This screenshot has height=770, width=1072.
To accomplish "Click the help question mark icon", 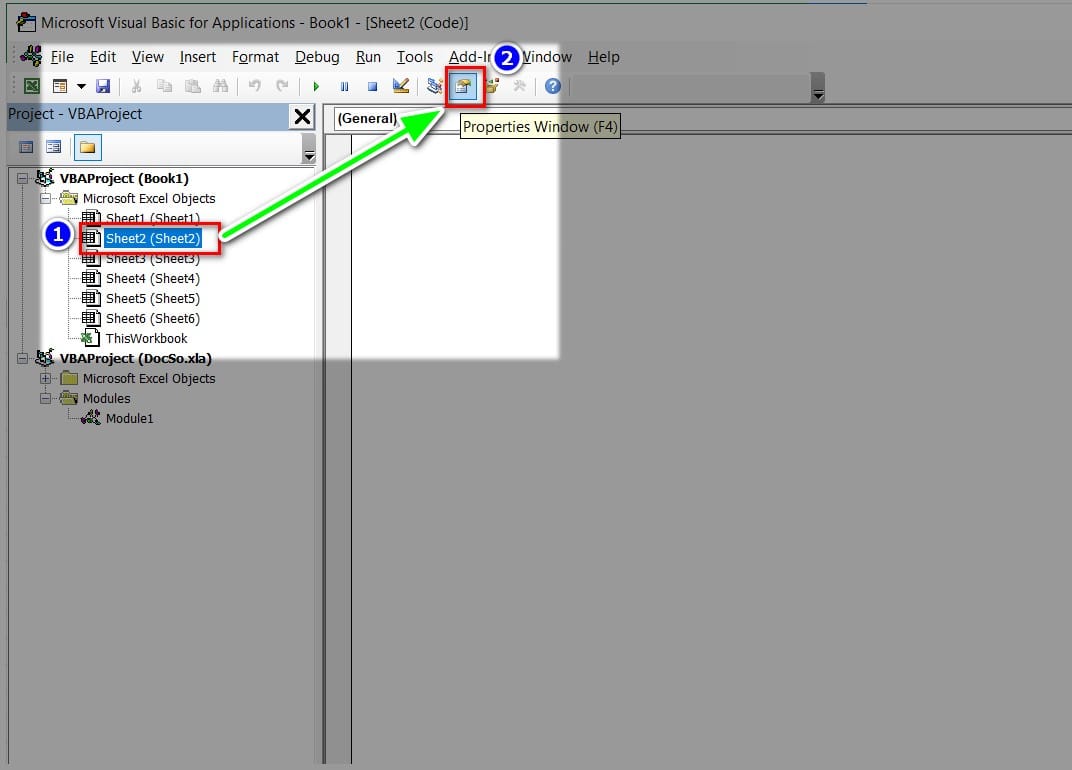I will tap(552, 87).
